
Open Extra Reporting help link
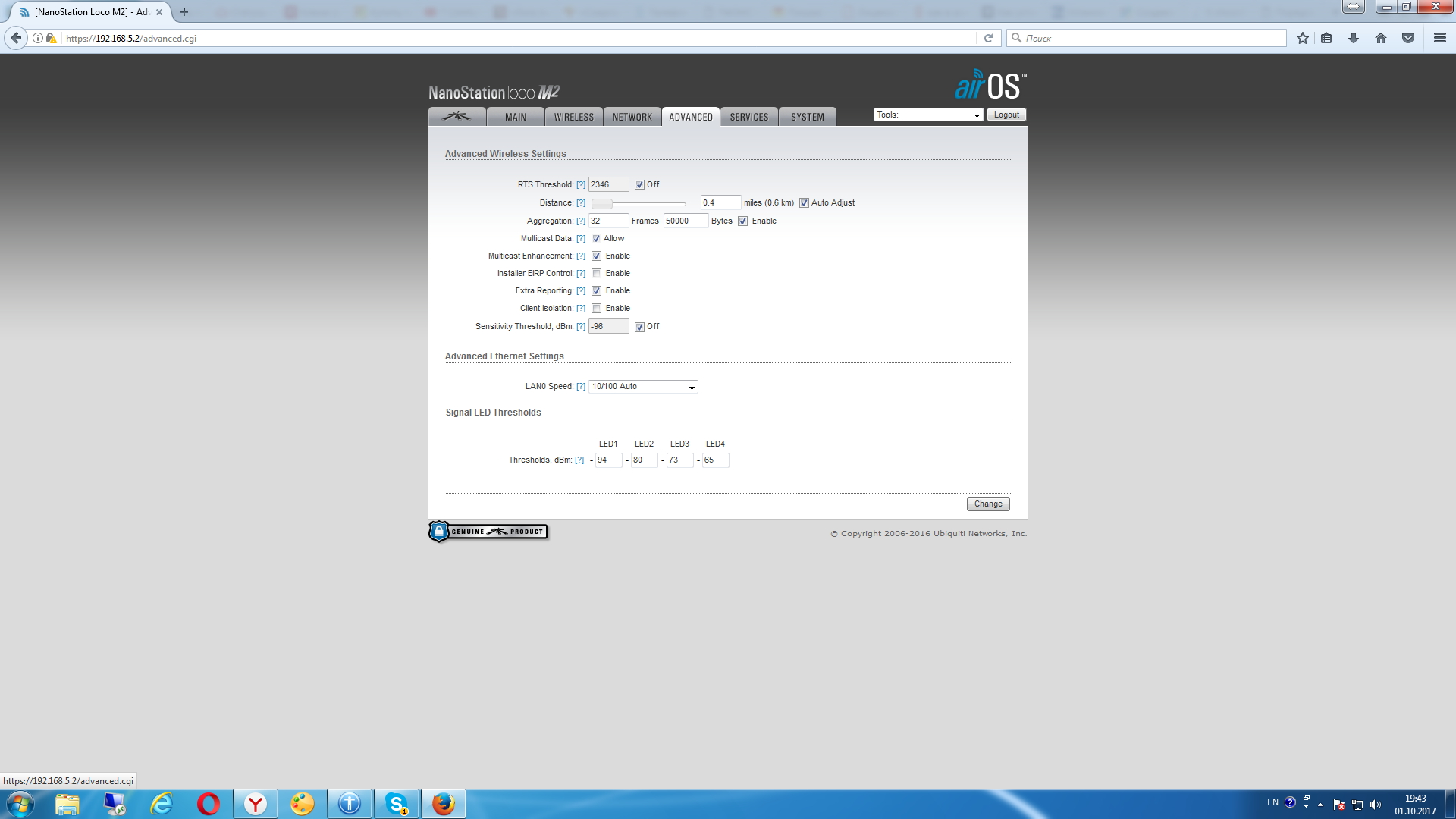click(x=581, y=291)
